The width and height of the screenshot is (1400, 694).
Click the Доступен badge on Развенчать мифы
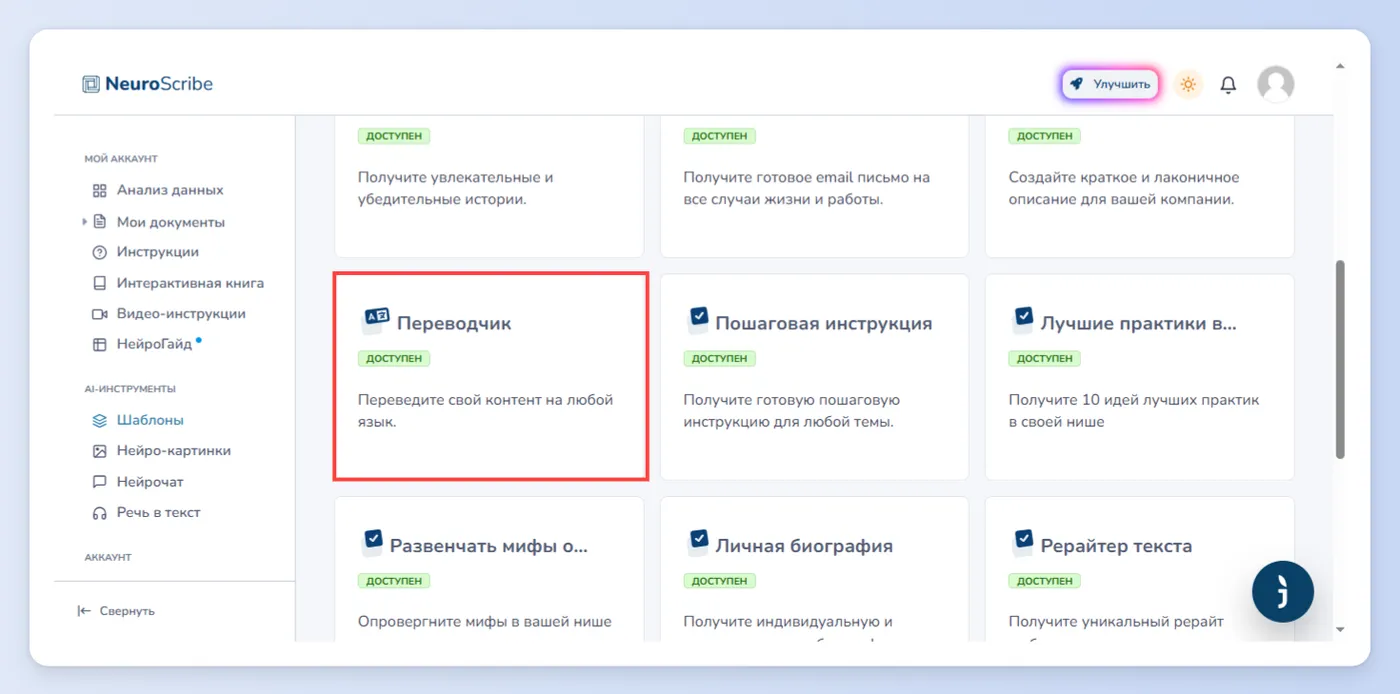coord(394,581)
